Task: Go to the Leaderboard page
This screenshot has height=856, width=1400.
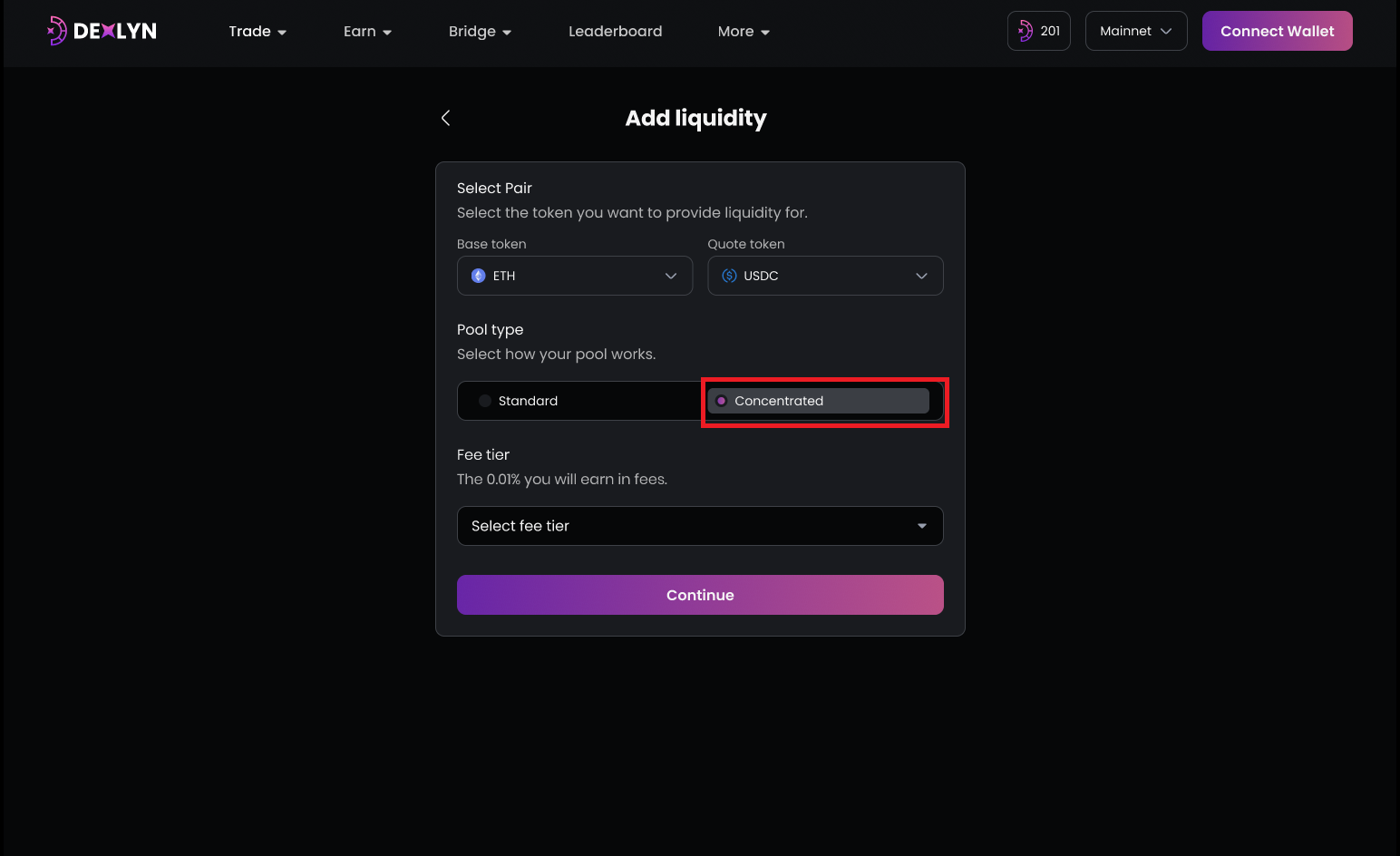Action: click(615, 32)
